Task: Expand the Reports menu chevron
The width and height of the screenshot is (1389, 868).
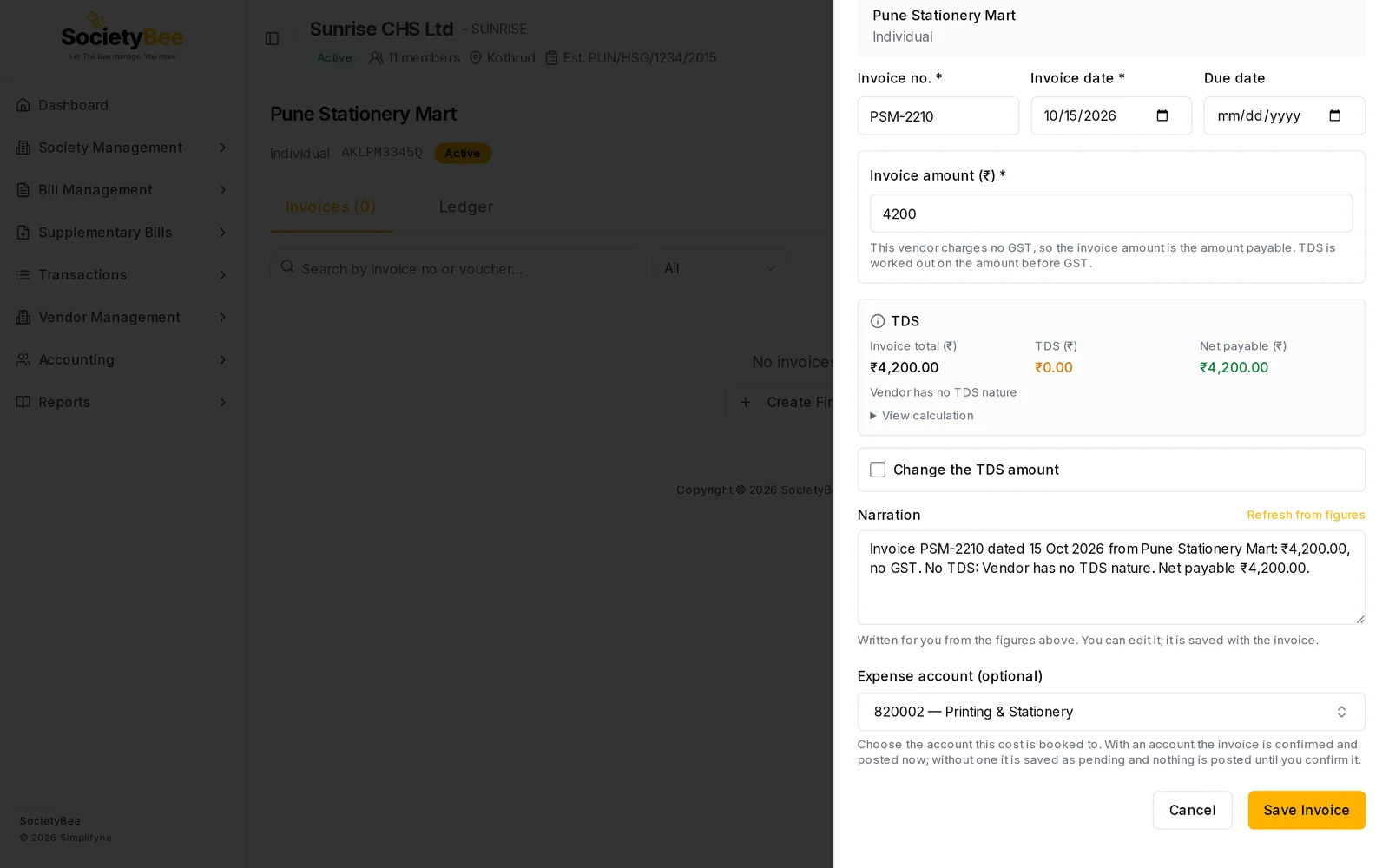Action: [x=222, y=403]
